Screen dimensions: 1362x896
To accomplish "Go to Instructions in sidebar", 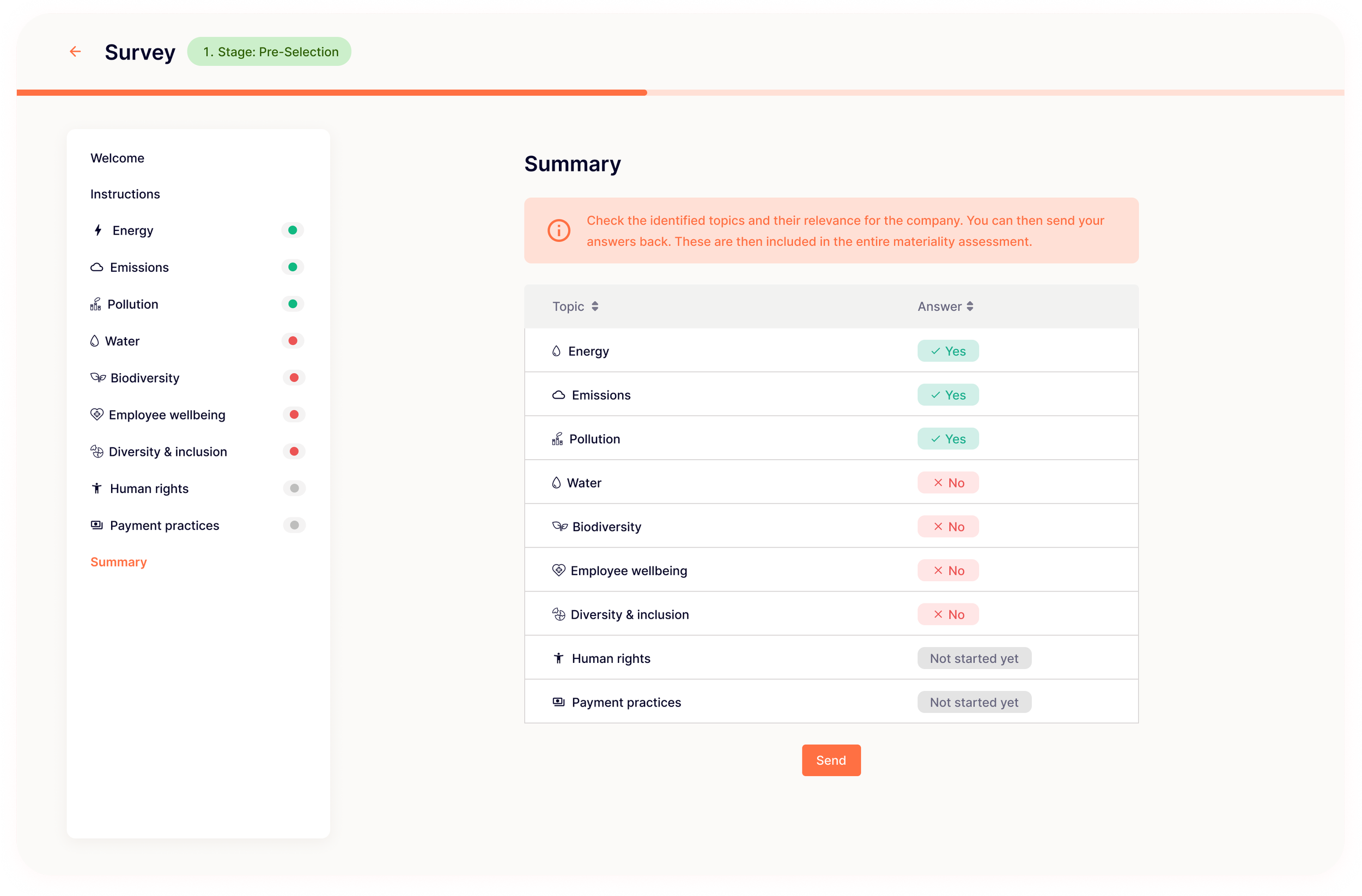I will [125, 194].
